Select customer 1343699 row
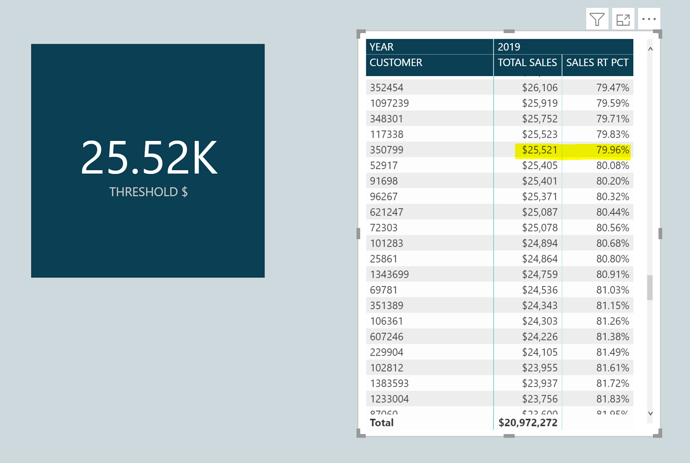The height and width of the screenshot is (463, 690). 499,275
